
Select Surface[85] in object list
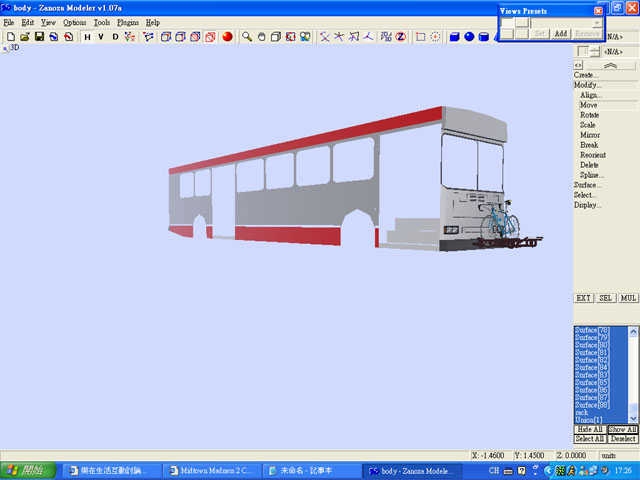[x=592, y=382]
